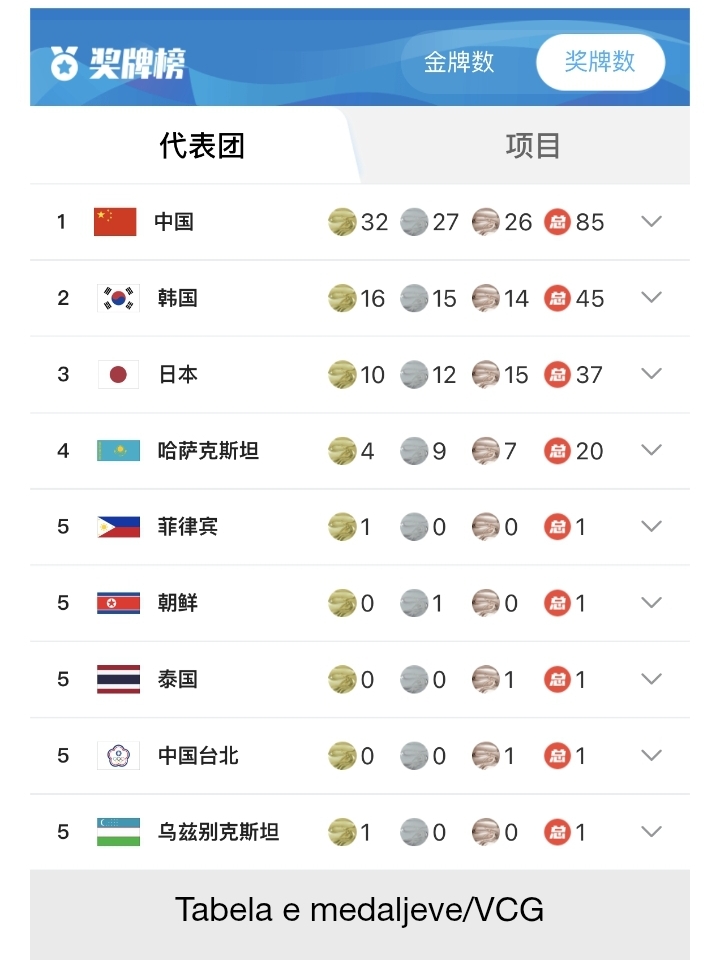Click Japan's flag icon
720x965 pixels.
click(118, 374)
